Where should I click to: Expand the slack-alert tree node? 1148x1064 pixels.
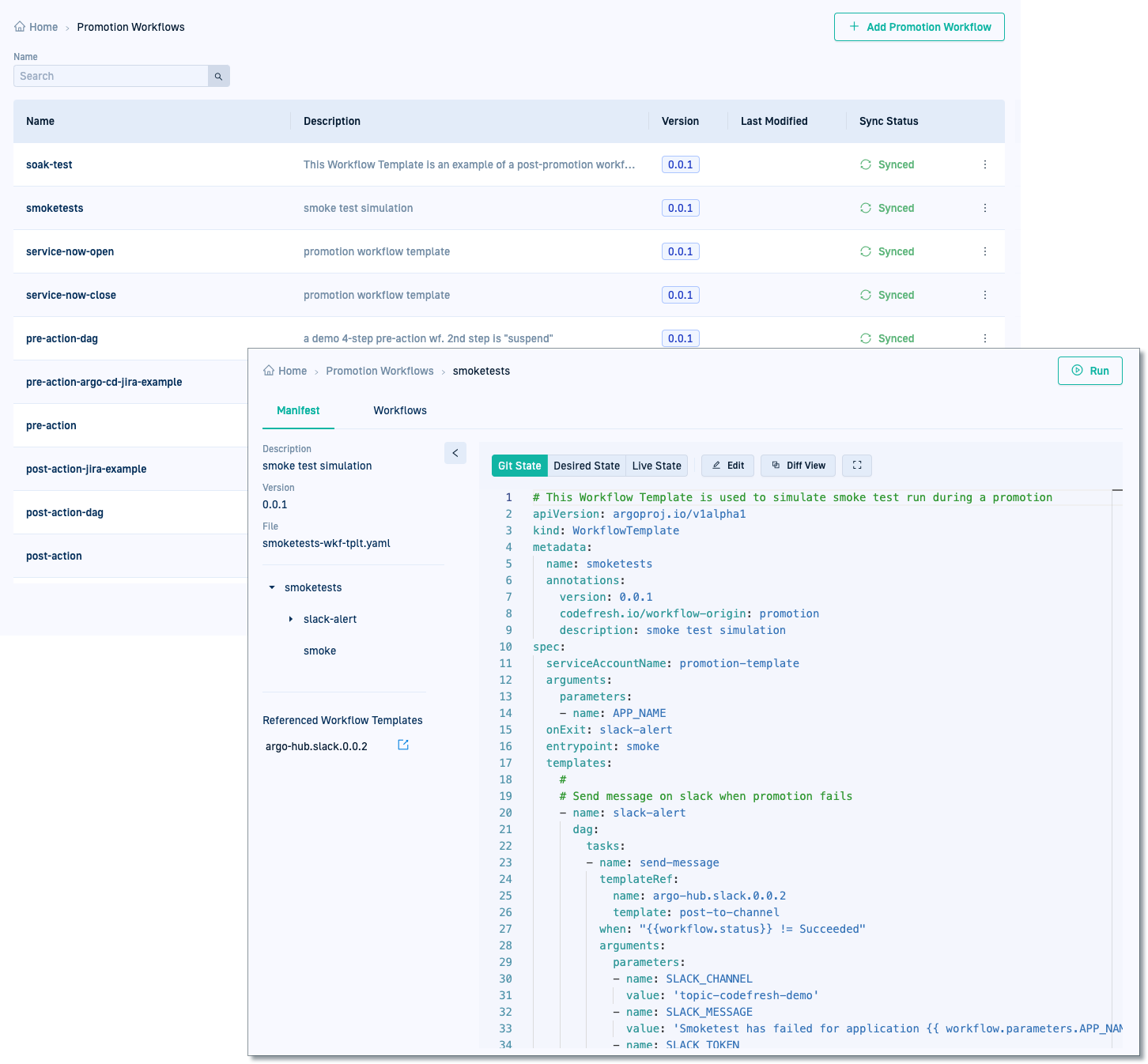click(291, 619)
